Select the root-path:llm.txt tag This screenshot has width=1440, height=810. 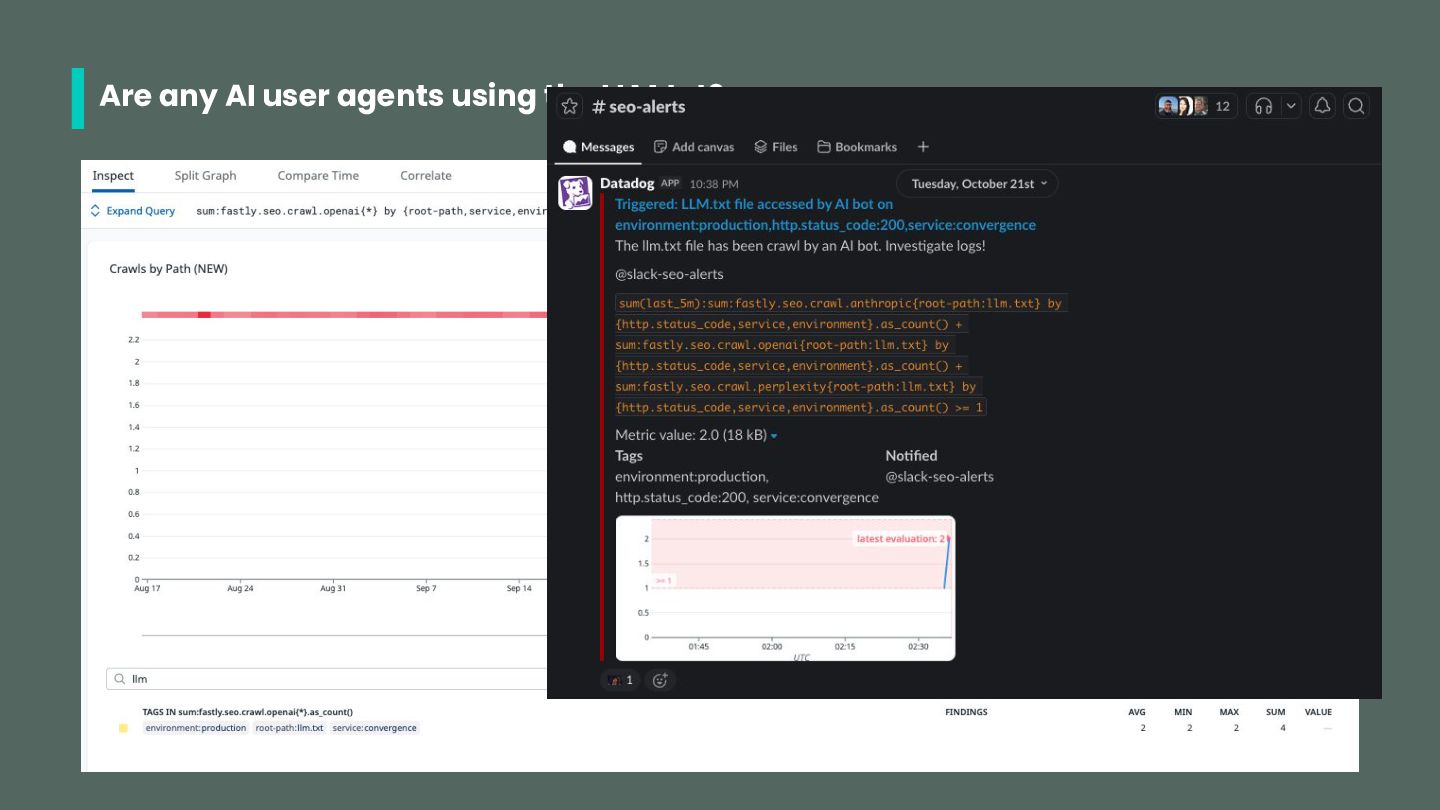click(289, 728)
